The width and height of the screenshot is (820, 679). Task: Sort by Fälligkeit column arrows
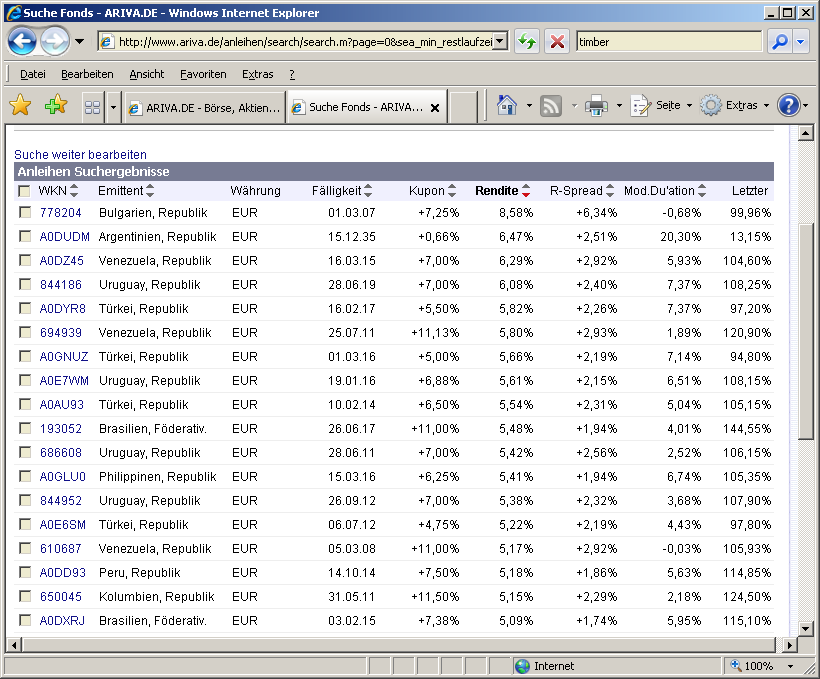368,191
